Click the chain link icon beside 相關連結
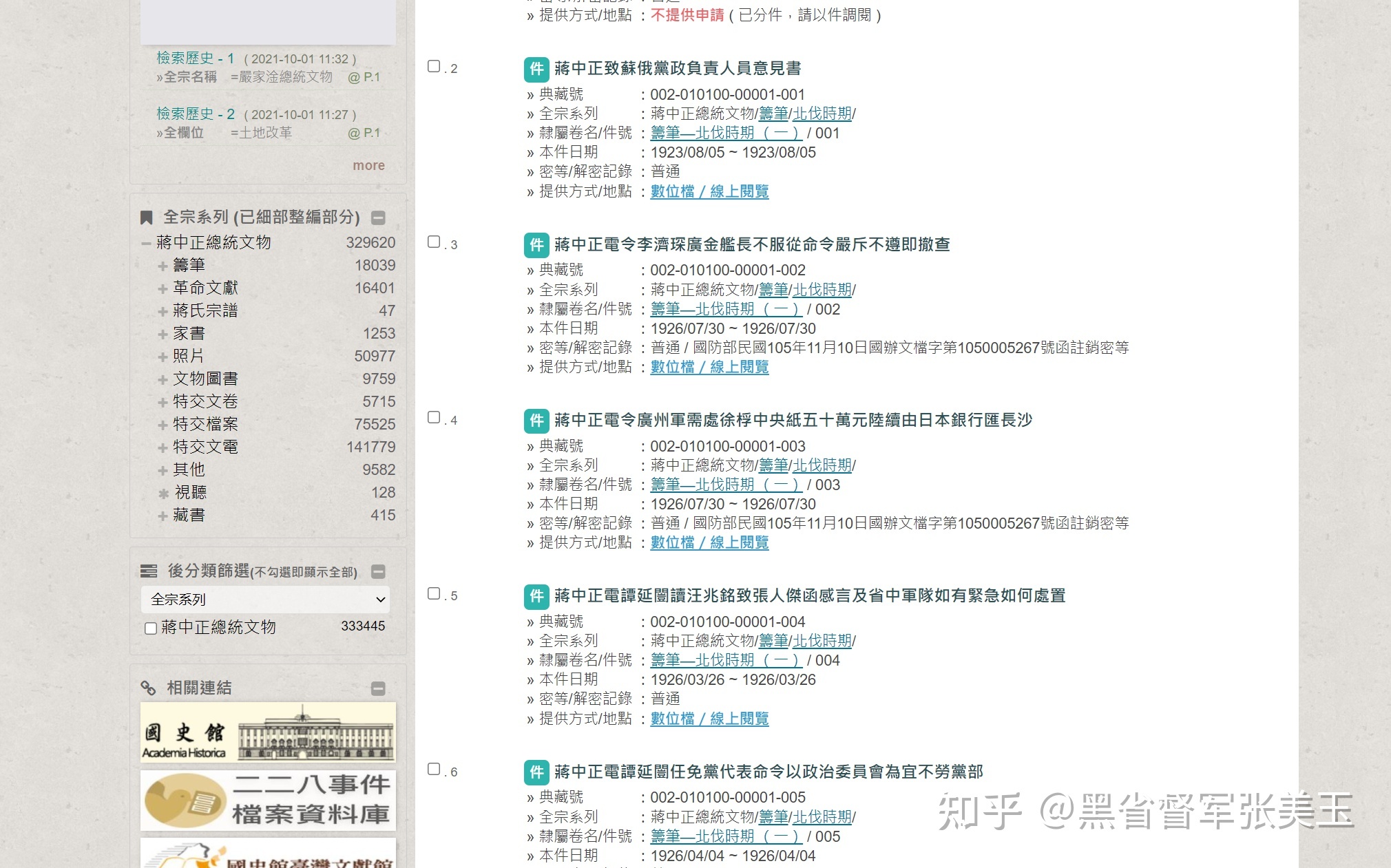The height and width of the screenshot is (868, 1391). 148,688
